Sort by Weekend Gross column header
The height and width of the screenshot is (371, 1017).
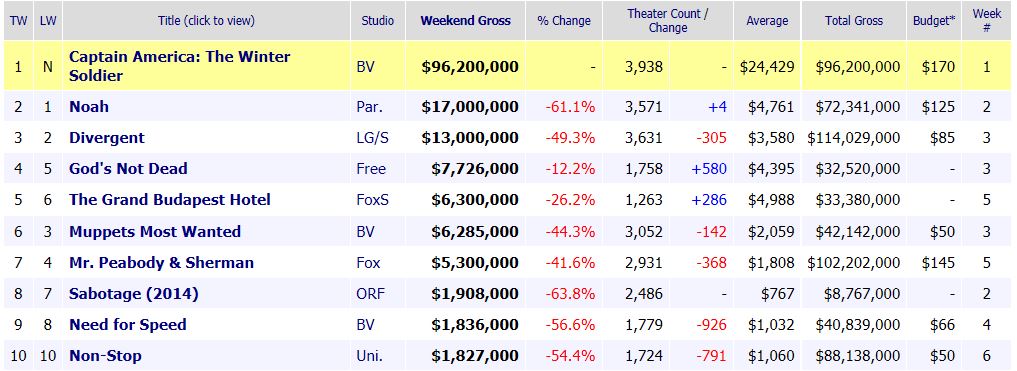[466, 21]
